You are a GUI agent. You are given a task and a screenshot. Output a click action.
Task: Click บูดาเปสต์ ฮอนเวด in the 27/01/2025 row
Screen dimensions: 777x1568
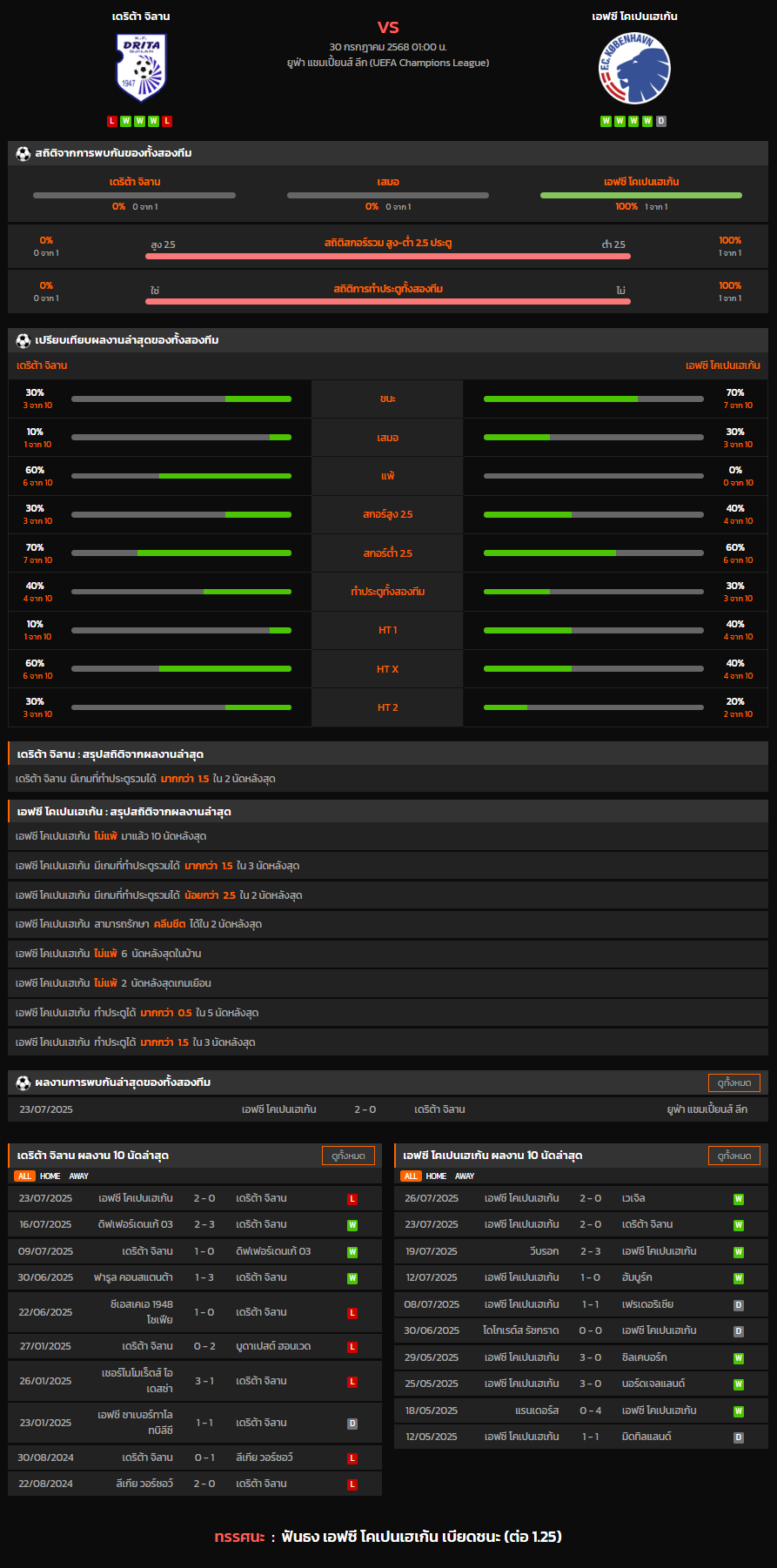point(274,1346)
